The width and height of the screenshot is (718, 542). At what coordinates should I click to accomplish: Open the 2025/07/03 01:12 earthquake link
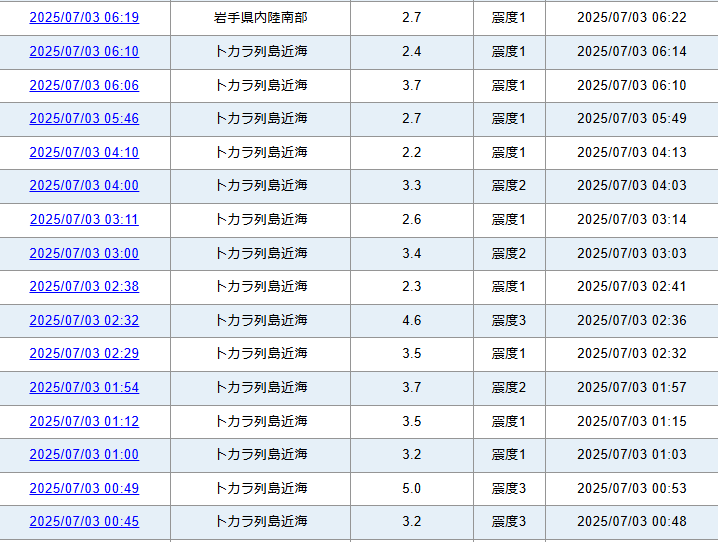click(84, 421)
